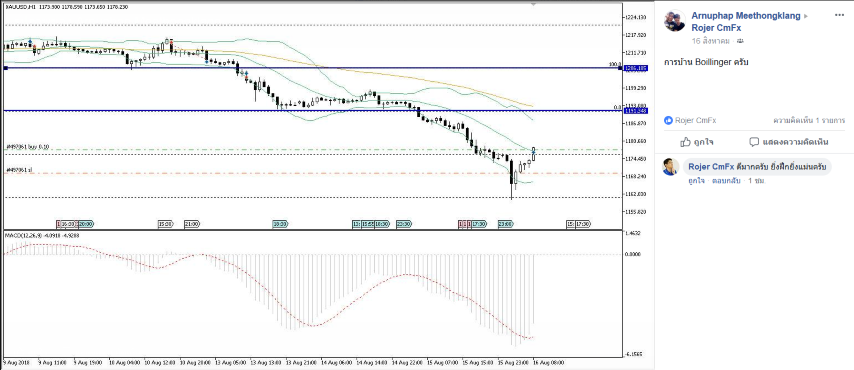
Task: Click the blue like reaction icon
Action: (x=668, y=120)
